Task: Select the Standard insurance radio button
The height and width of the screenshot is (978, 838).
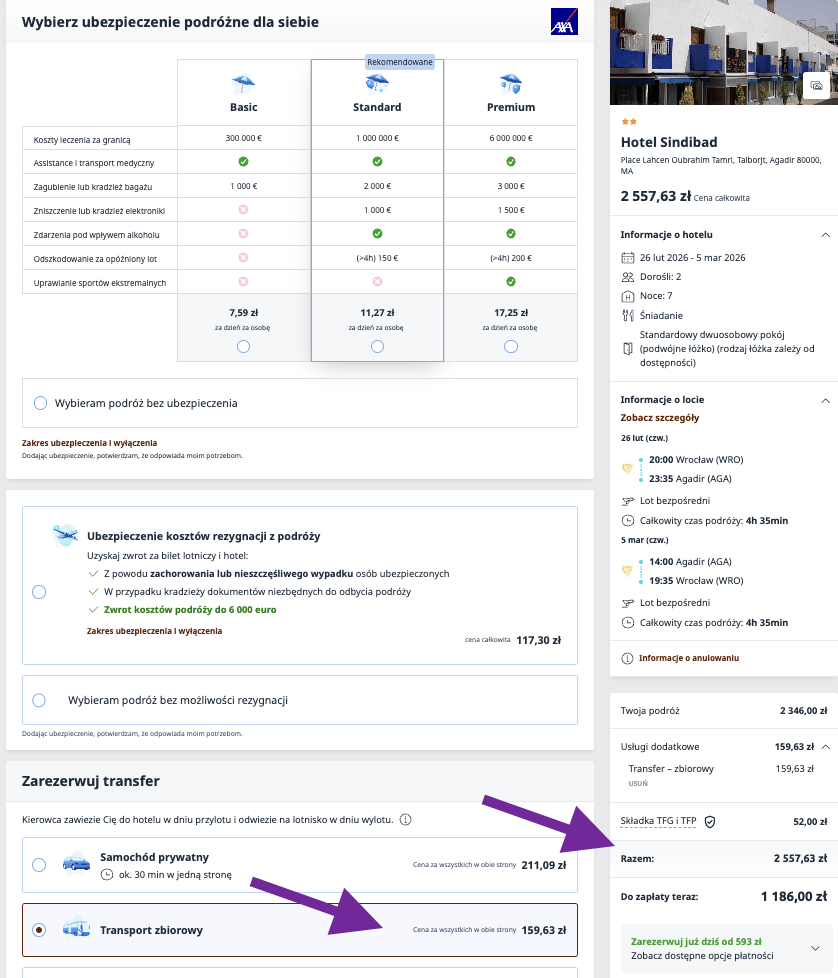Action: (377, 346)
